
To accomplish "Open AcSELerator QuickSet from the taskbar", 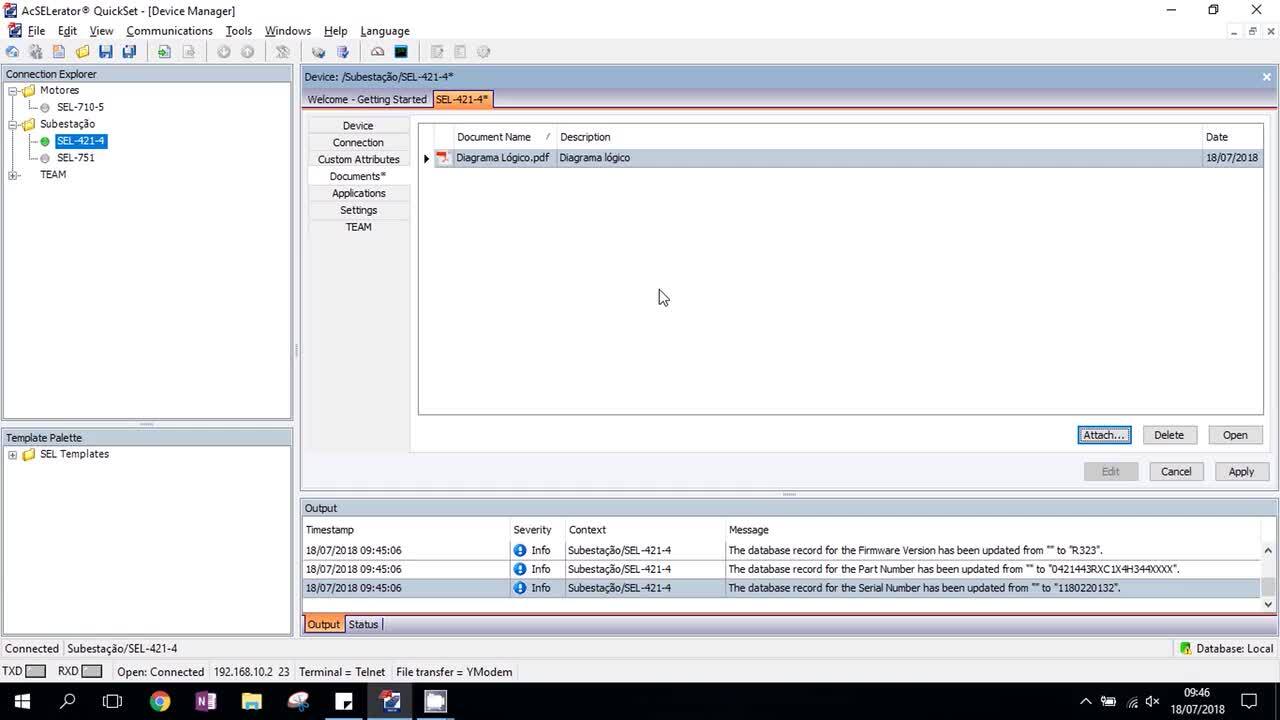I will [x=390, y=701].
